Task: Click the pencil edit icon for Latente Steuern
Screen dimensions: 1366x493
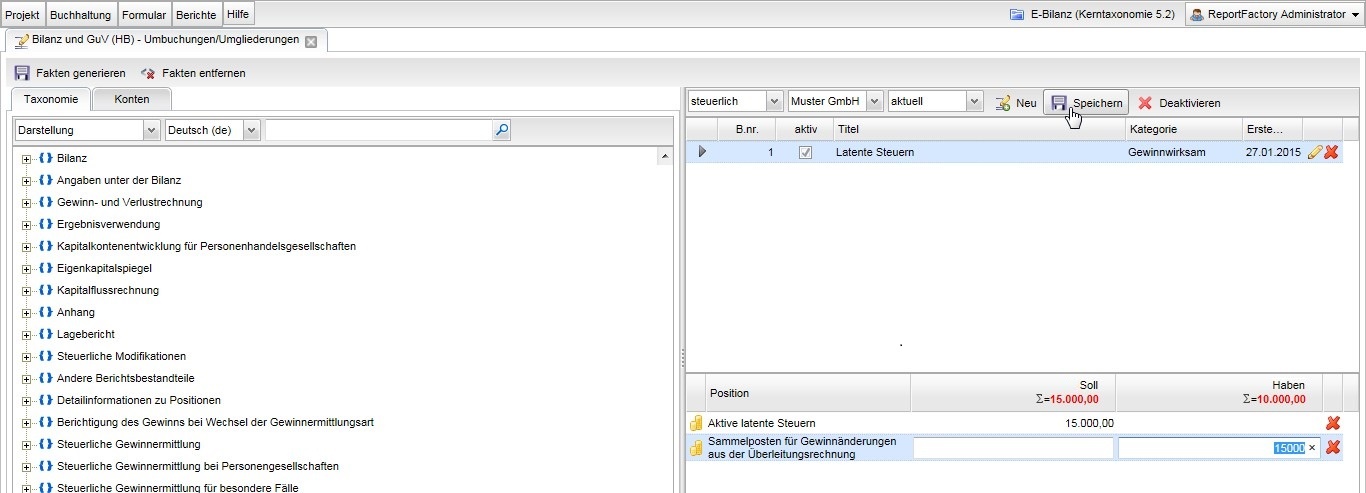Action: coord(1315,152)
